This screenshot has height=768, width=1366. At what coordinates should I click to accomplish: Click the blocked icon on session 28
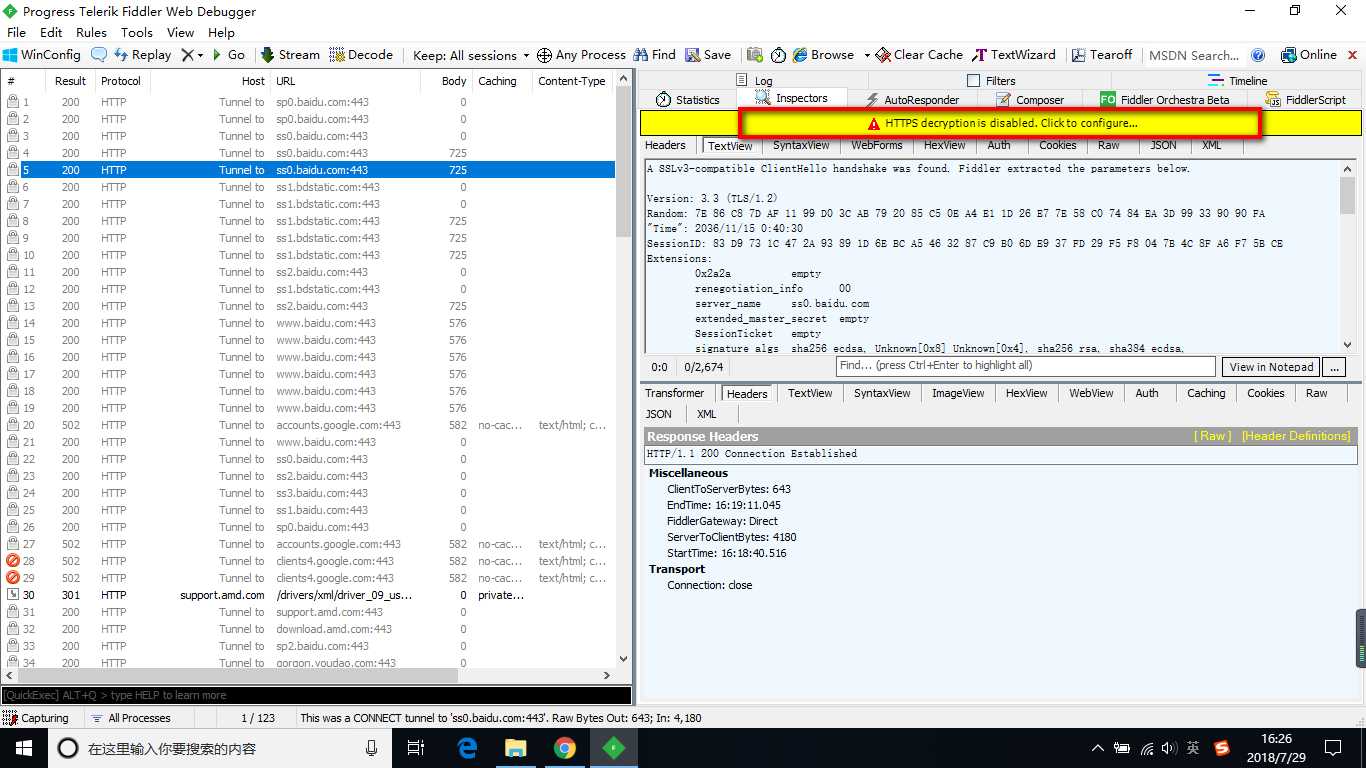(13, 561)
